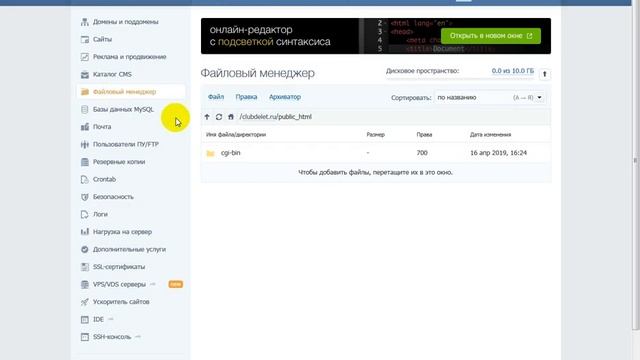The image size is (640, 360).
Task: Click the Почта mailbox icon
Action: pos(84,127)
